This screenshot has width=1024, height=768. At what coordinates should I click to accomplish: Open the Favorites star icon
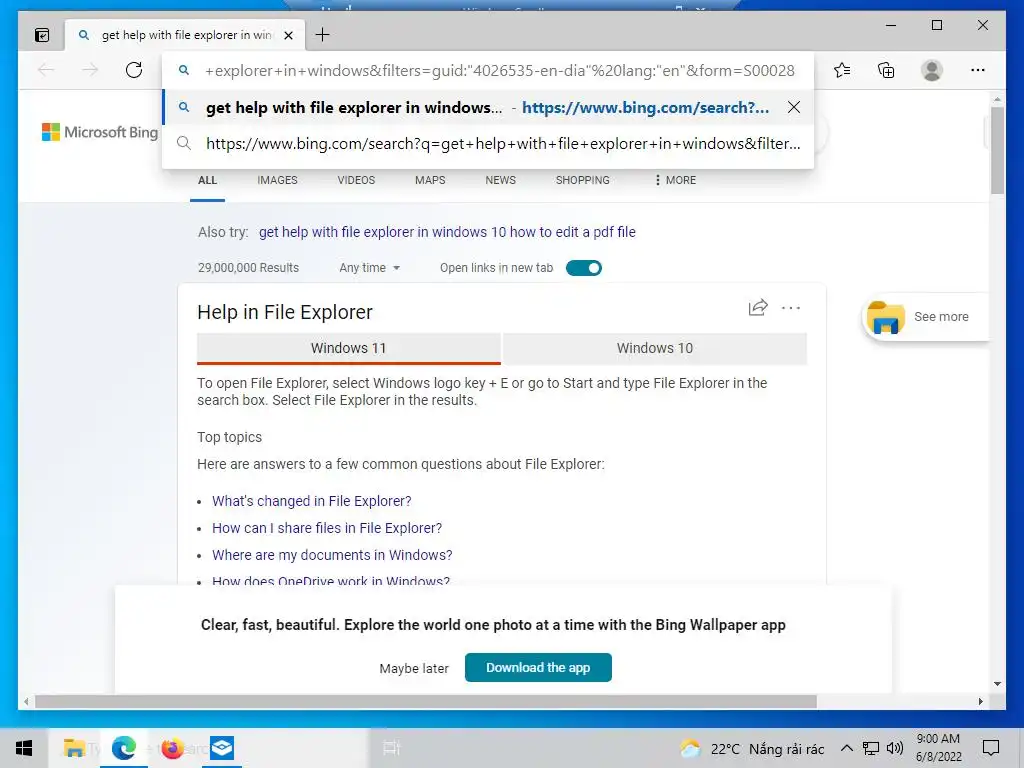click(842, 70)
